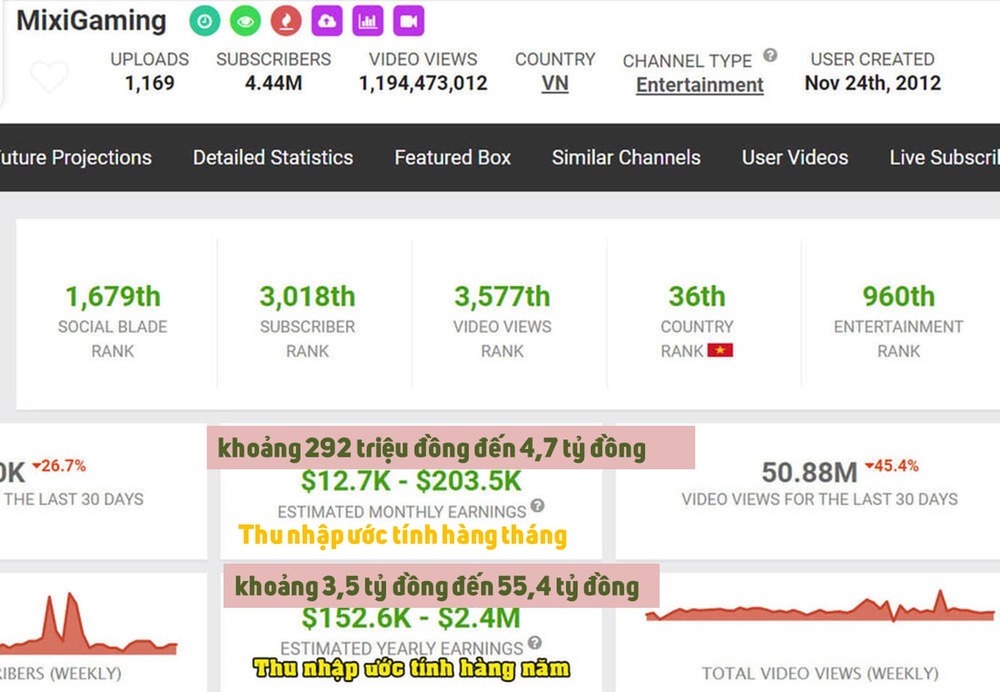Click the Vietnam flag in Country Rank
1000x692 pixels.
(720, 350)
